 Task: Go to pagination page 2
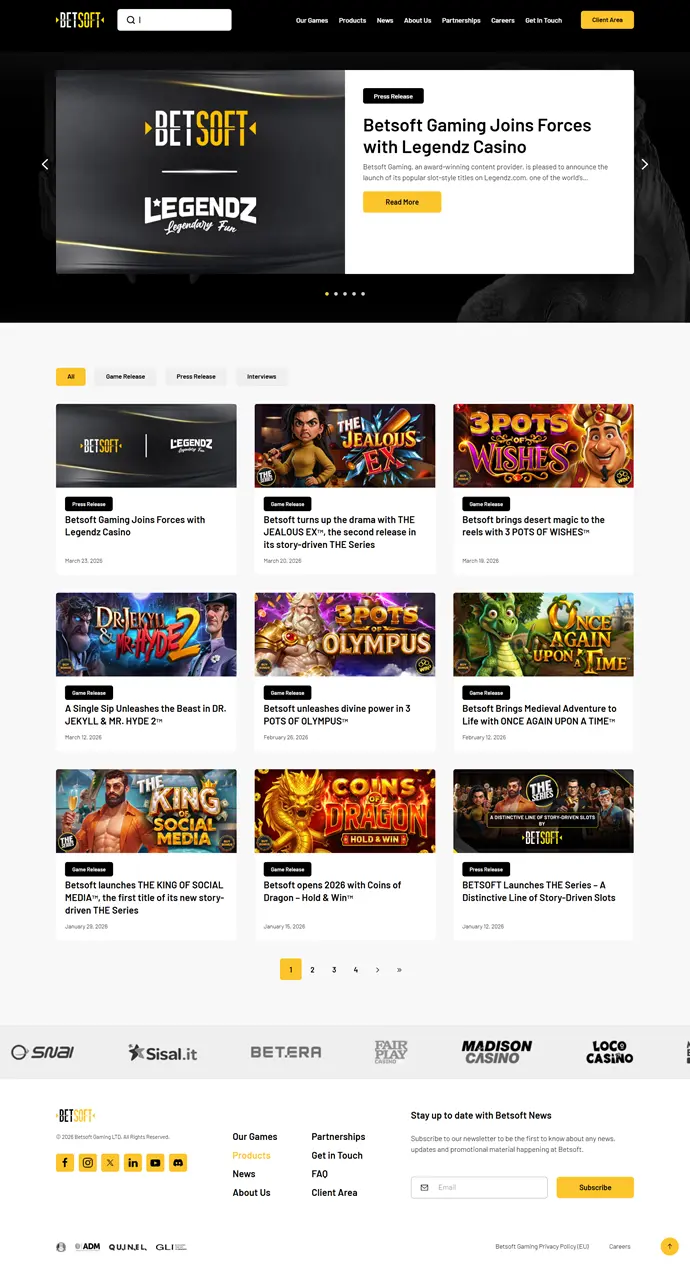tap(312, 969)
